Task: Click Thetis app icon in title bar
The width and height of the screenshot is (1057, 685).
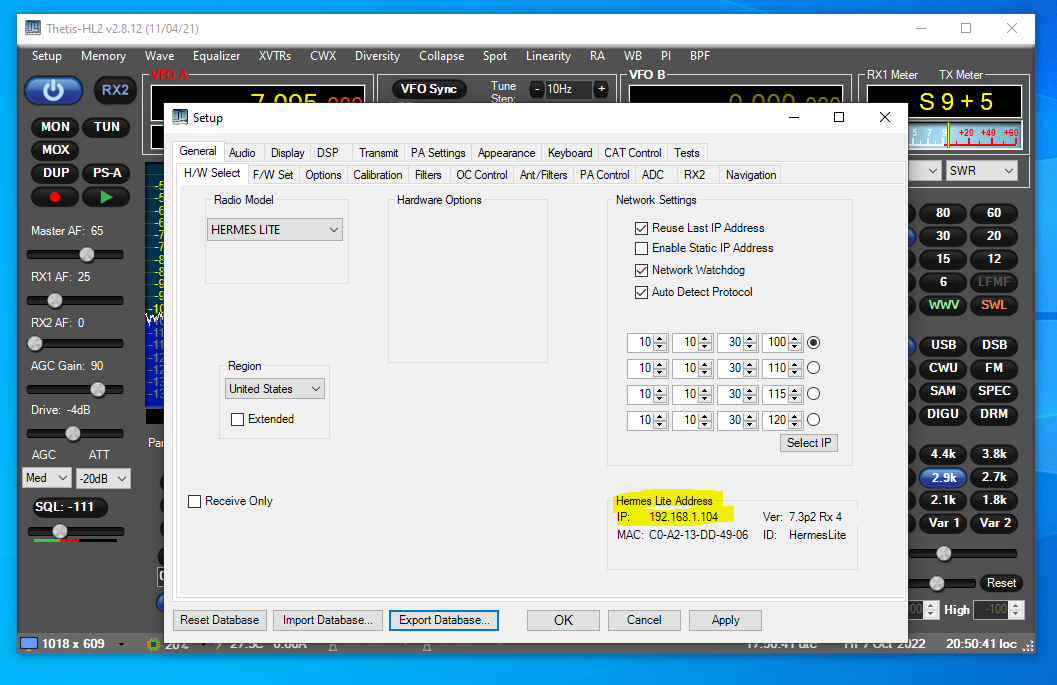Action: pos(32,28)
